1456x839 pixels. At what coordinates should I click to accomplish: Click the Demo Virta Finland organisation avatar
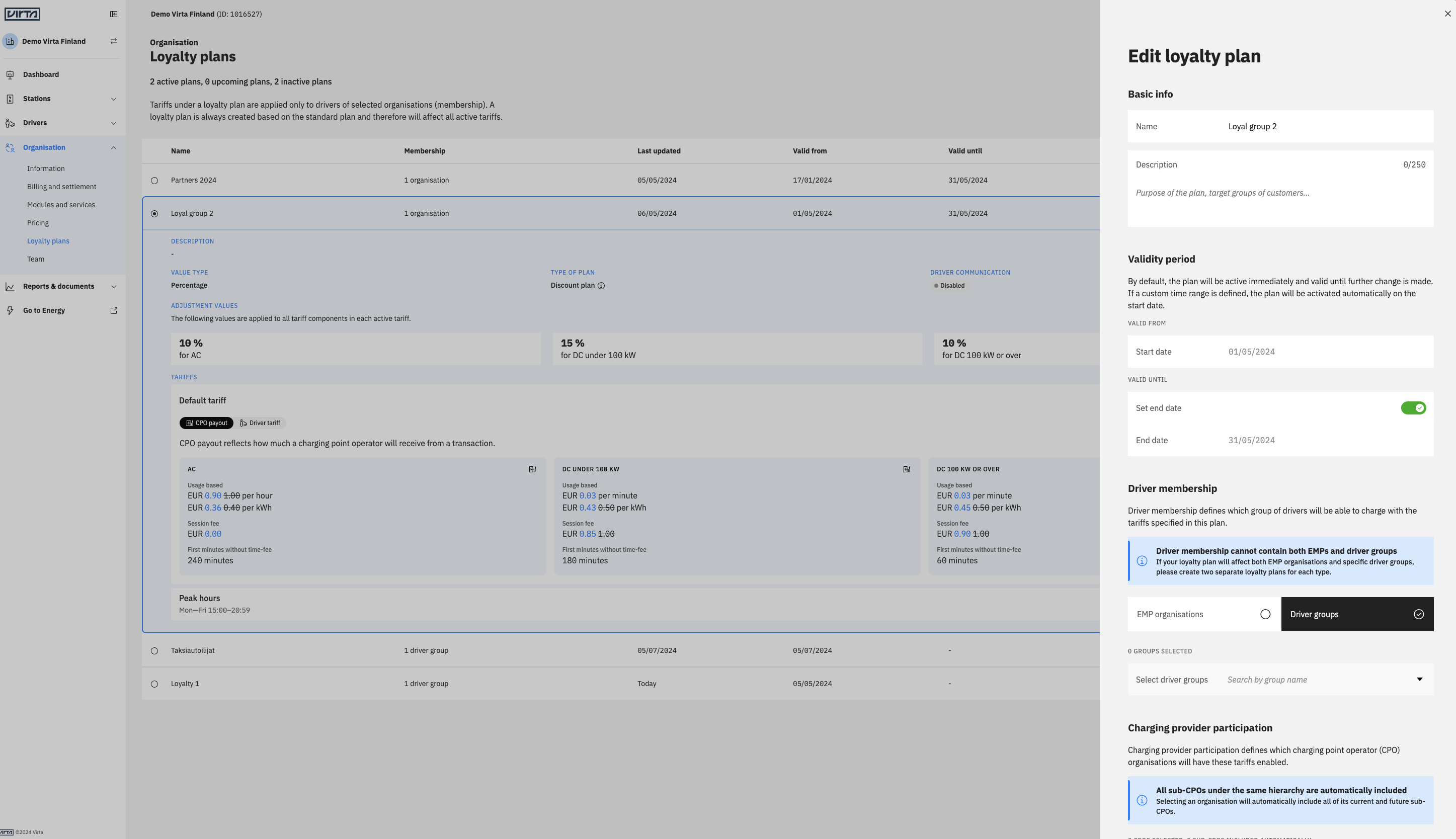[x=10, y=41]
